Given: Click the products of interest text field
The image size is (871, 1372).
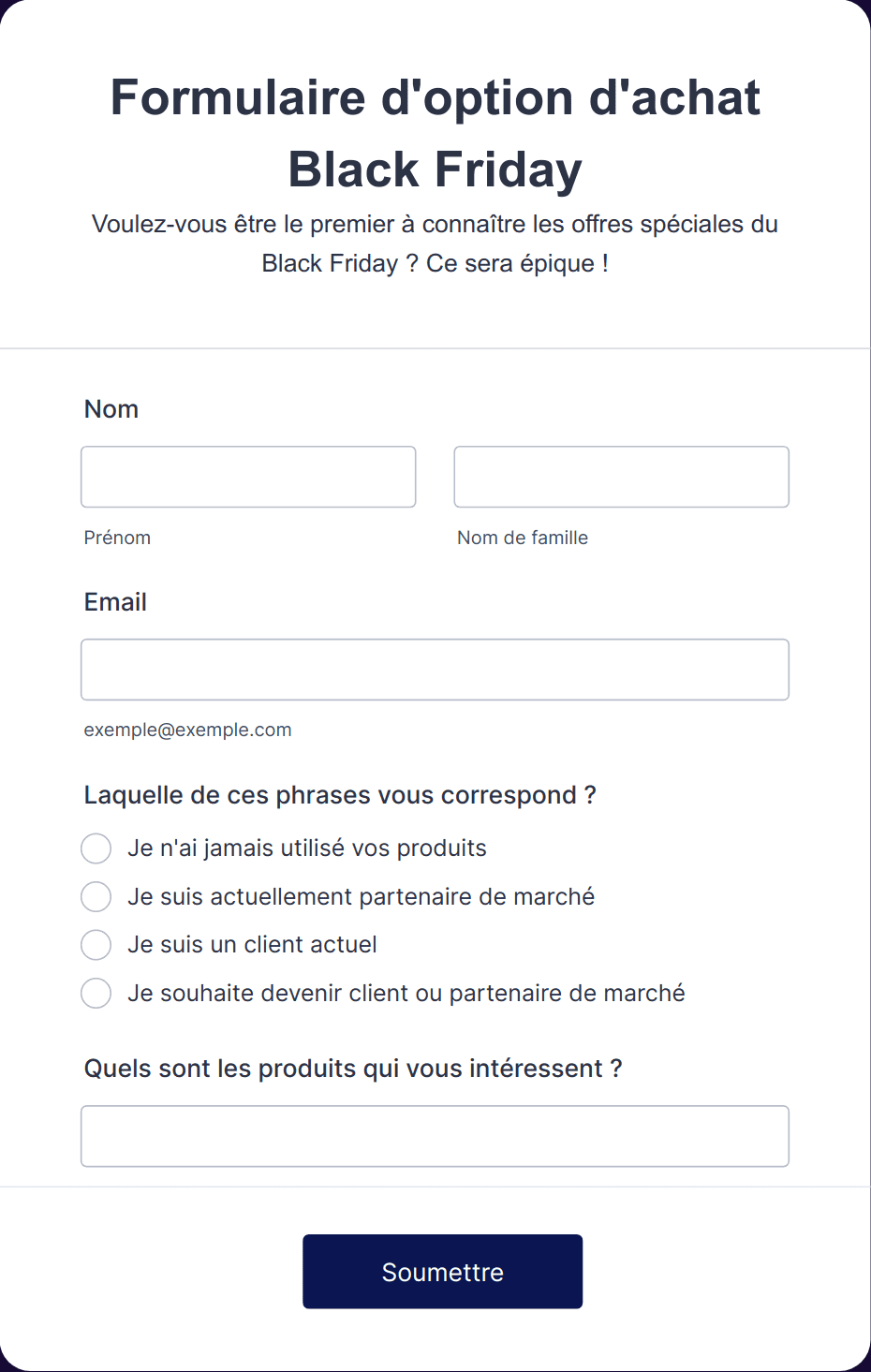Looking at the screenshot, I should [435, 1136].
